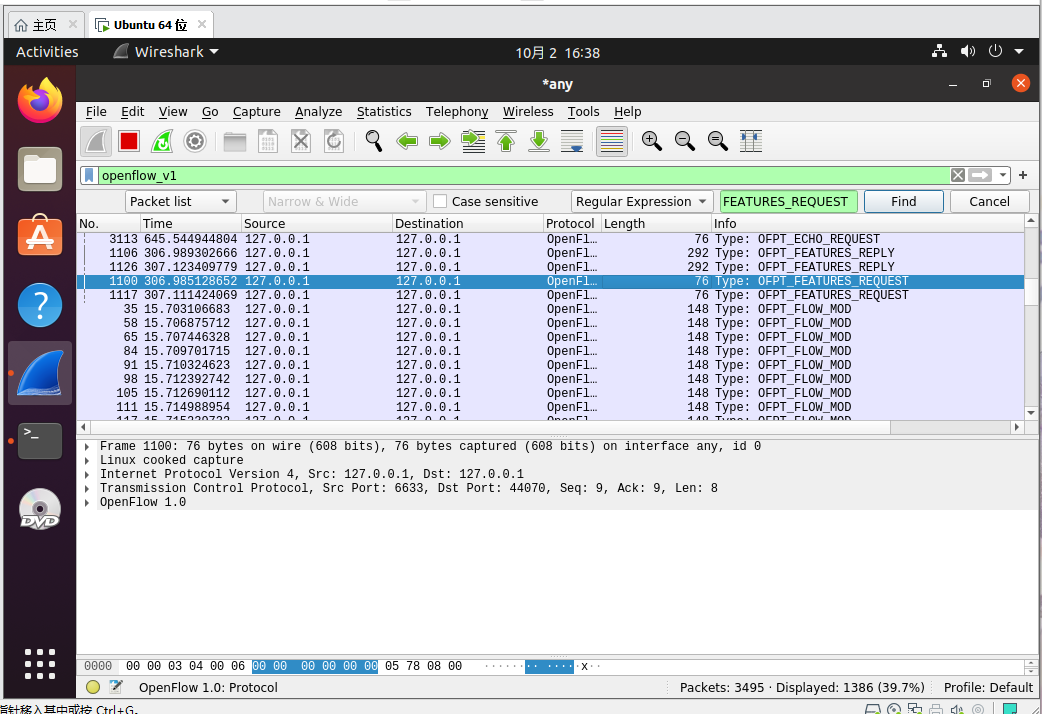Viewport: 1042px width, 714px height.
Task: Jump to the last packet
Action: (539, 141)
